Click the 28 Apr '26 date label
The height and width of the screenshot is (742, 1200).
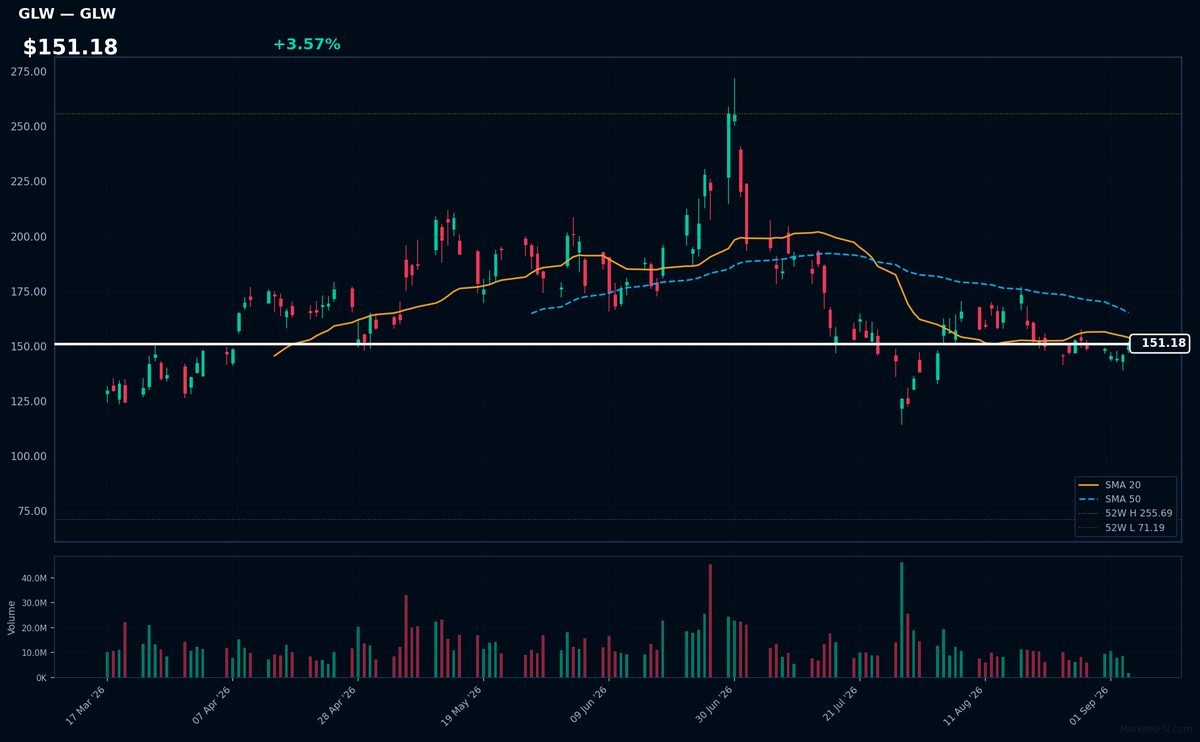click(339, 707)
